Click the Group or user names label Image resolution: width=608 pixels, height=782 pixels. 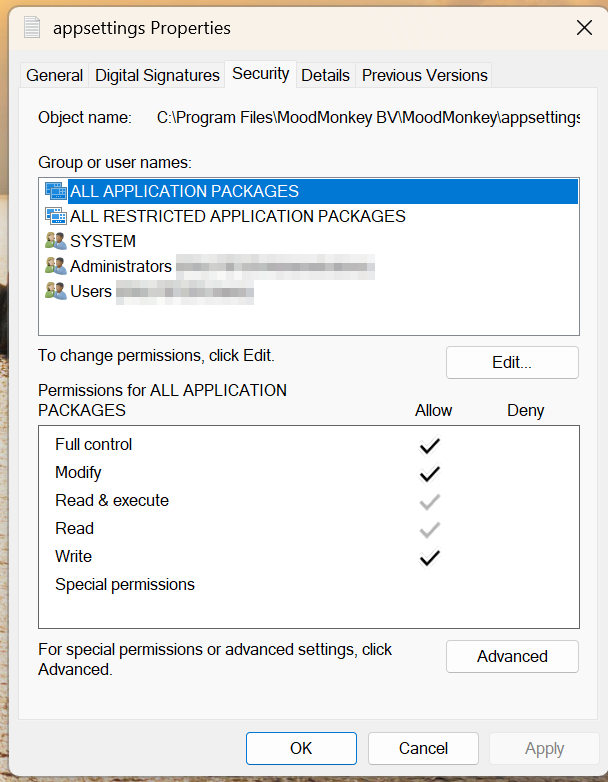point(115,163)
